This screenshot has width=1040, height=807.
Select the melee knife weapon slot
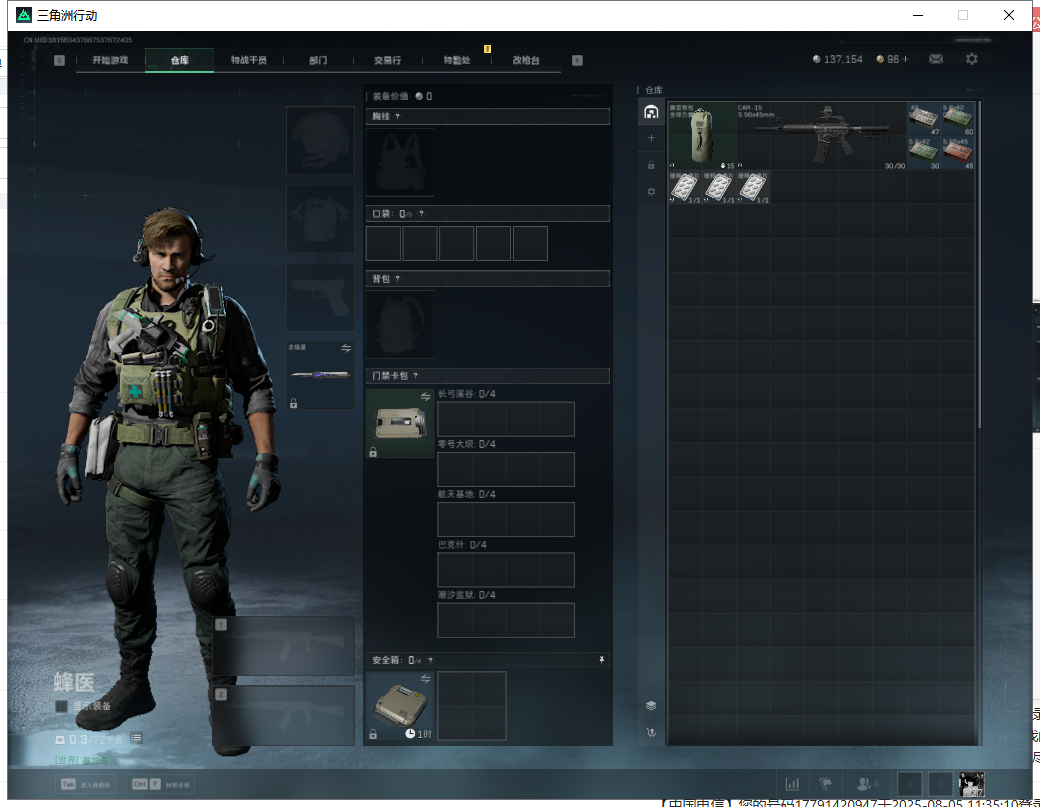(x=320, y=375)
